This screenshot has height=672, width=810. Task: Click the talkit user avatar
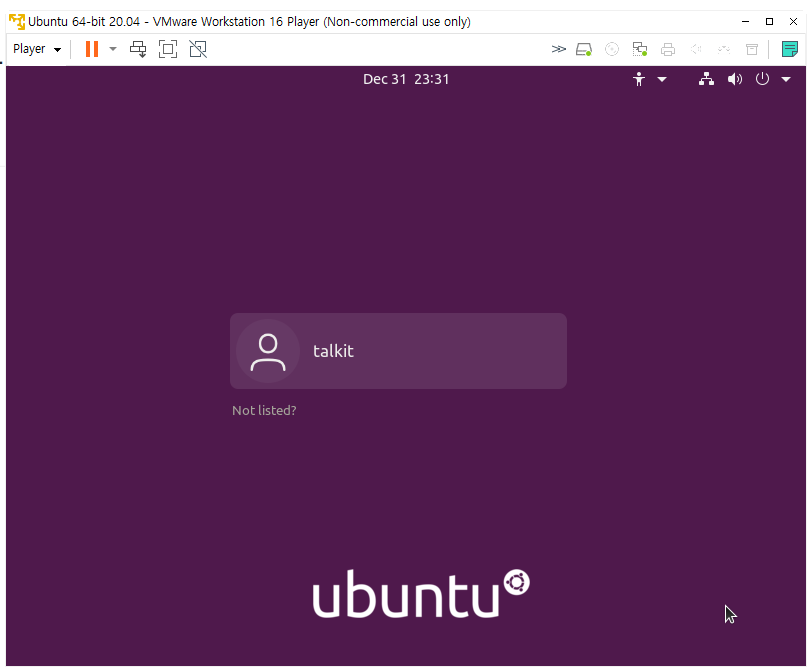tap(268, 351)
